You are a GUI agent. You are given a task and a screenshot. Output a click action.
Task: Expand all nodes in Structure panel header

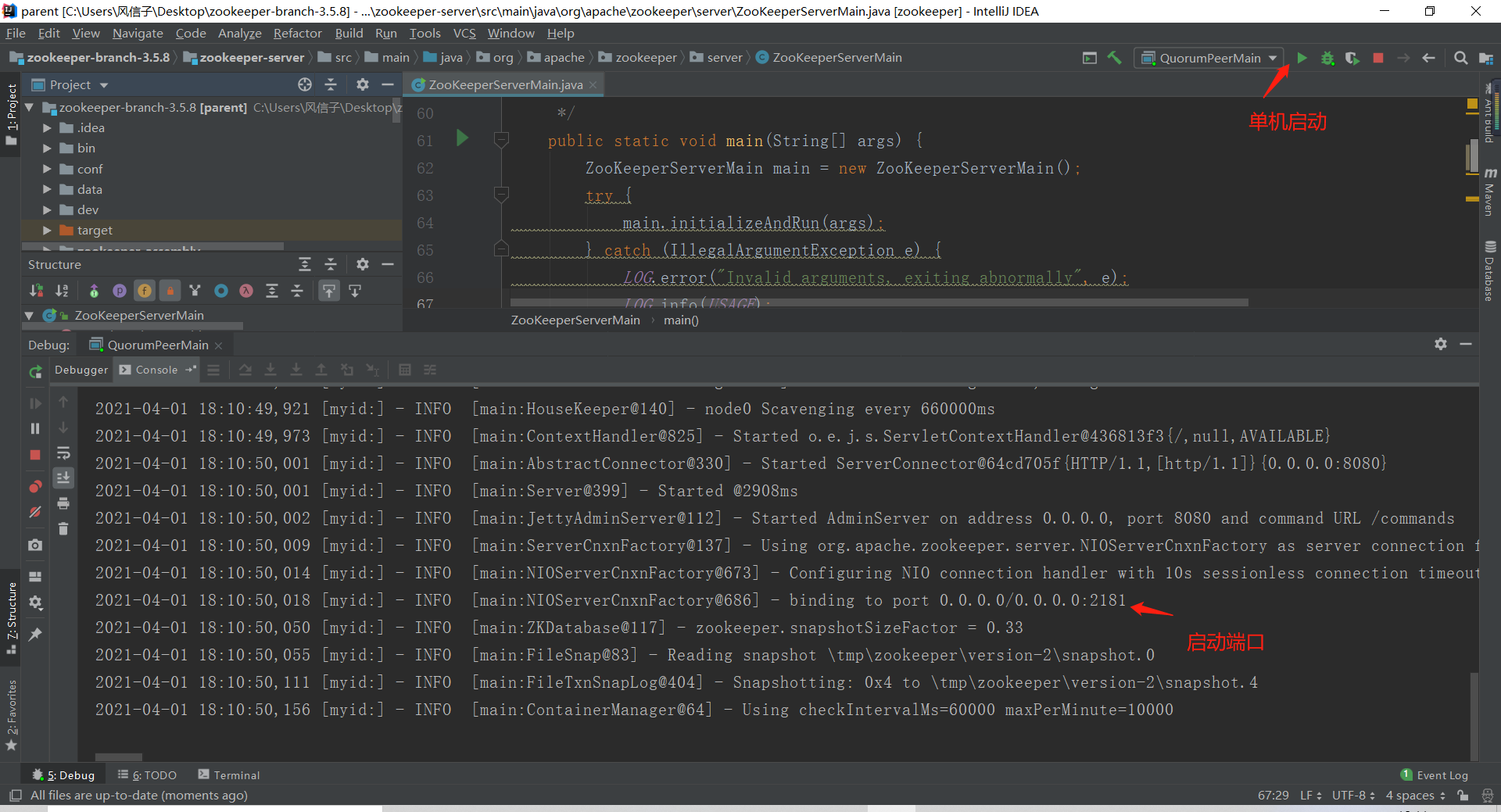click(305, 264)
